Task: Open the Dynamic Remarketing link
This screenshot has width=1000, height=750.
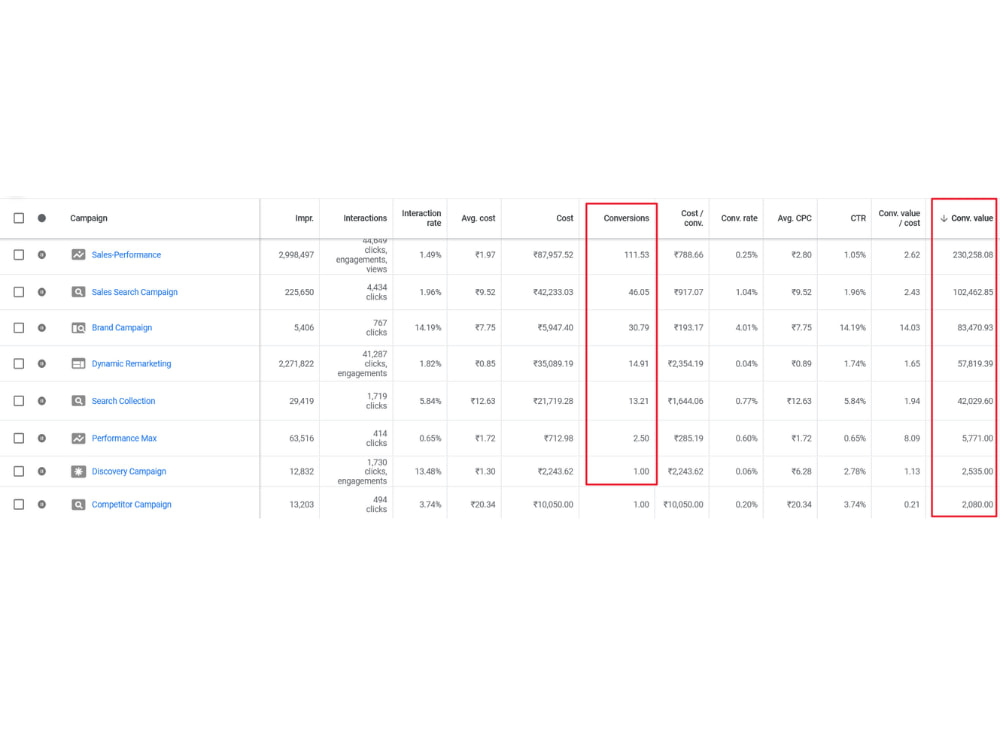Action: (131, 364)
